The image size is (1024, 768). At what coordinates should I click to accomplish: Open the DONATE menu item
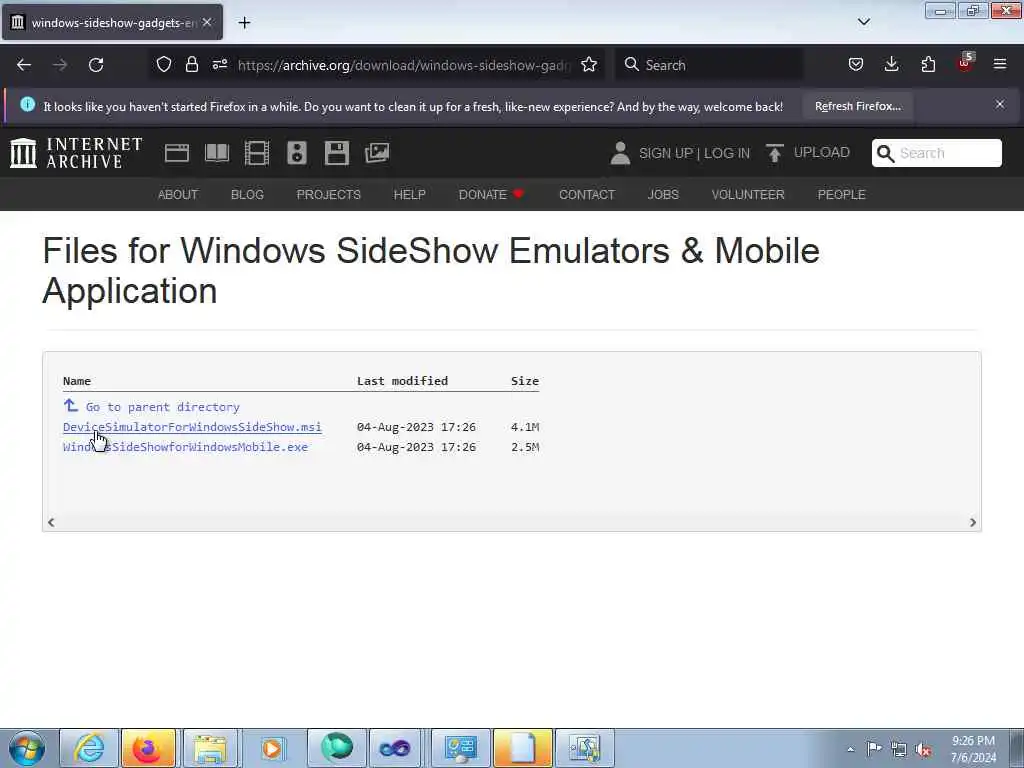491,195
